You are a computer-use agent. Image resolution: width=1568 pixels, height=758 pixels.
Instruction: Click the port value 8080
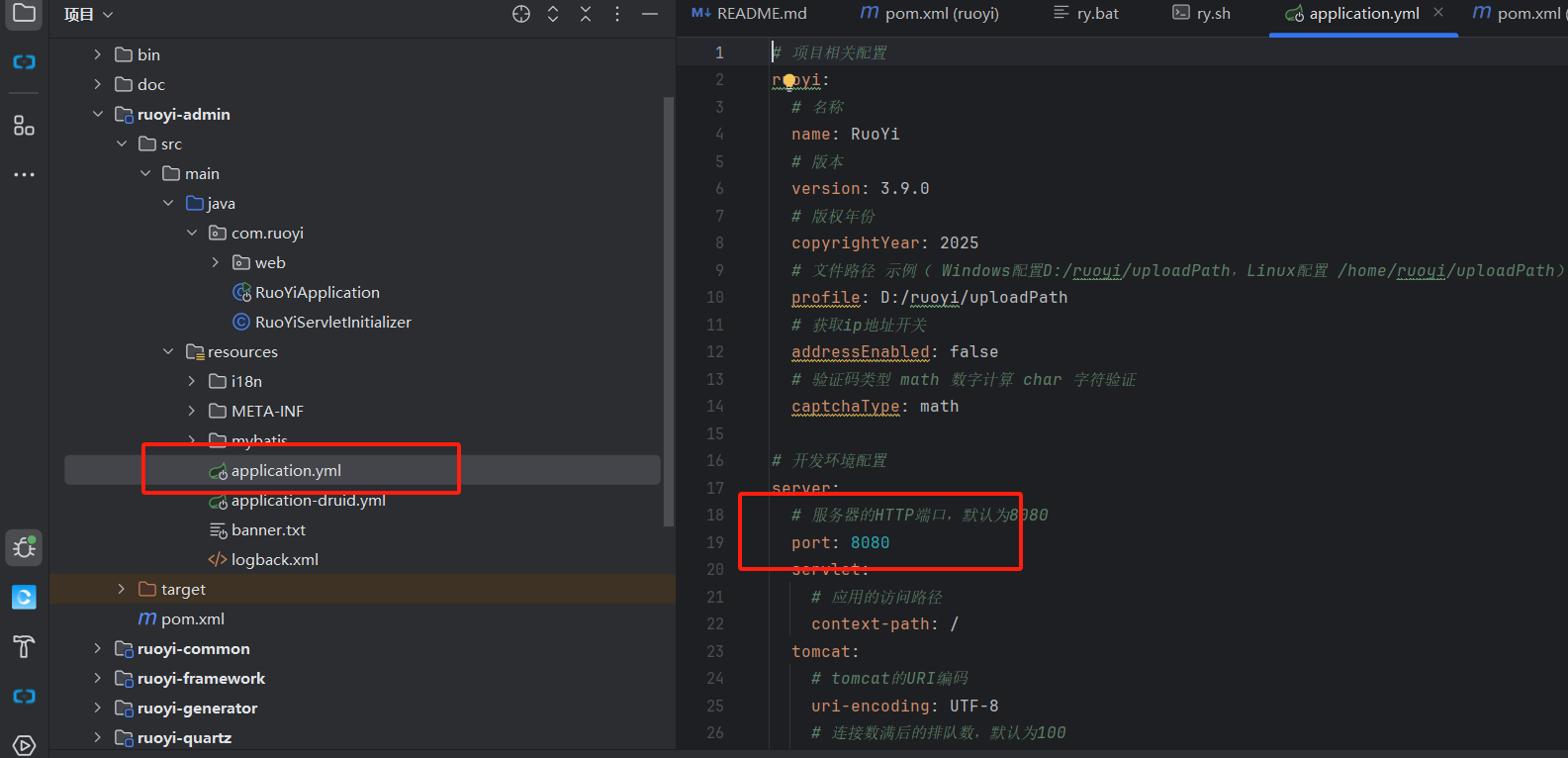pyautogui.click(x=870, y=542)
